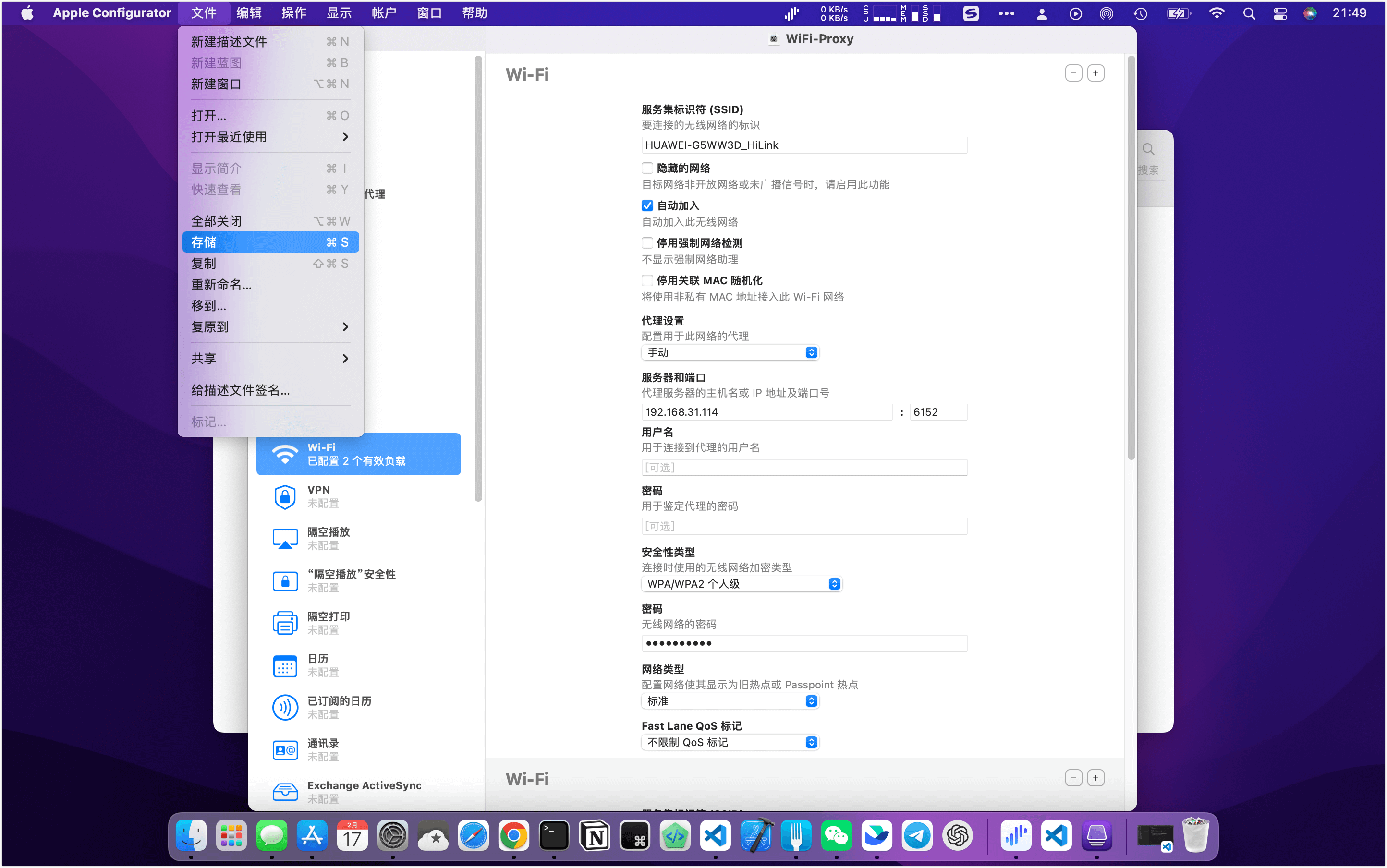The image size is (1387, 868).
Task: Choose New Profile (新建描述文件) menu item
Action: coord(270,41)
